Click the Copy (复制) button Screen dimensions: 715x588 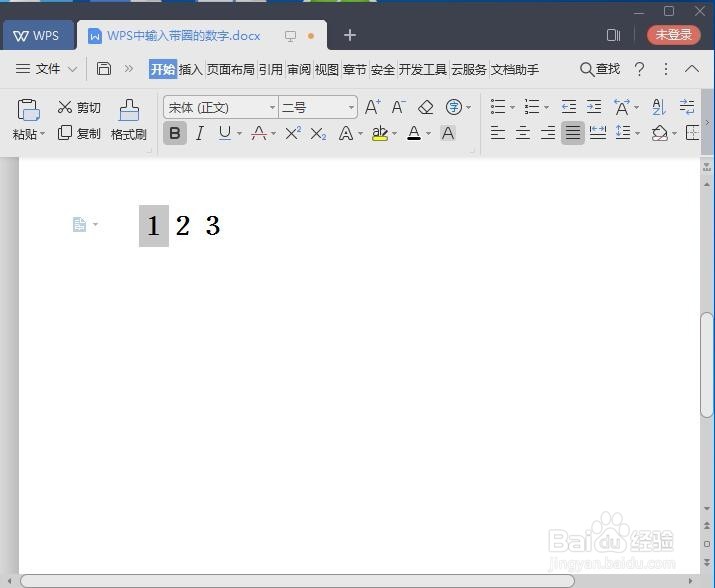(79, 133)
